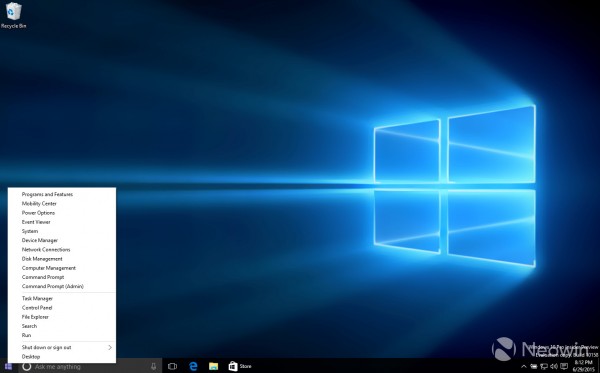Expand the 'Shut down or sign out' submenu

click(x=62, y=347)
